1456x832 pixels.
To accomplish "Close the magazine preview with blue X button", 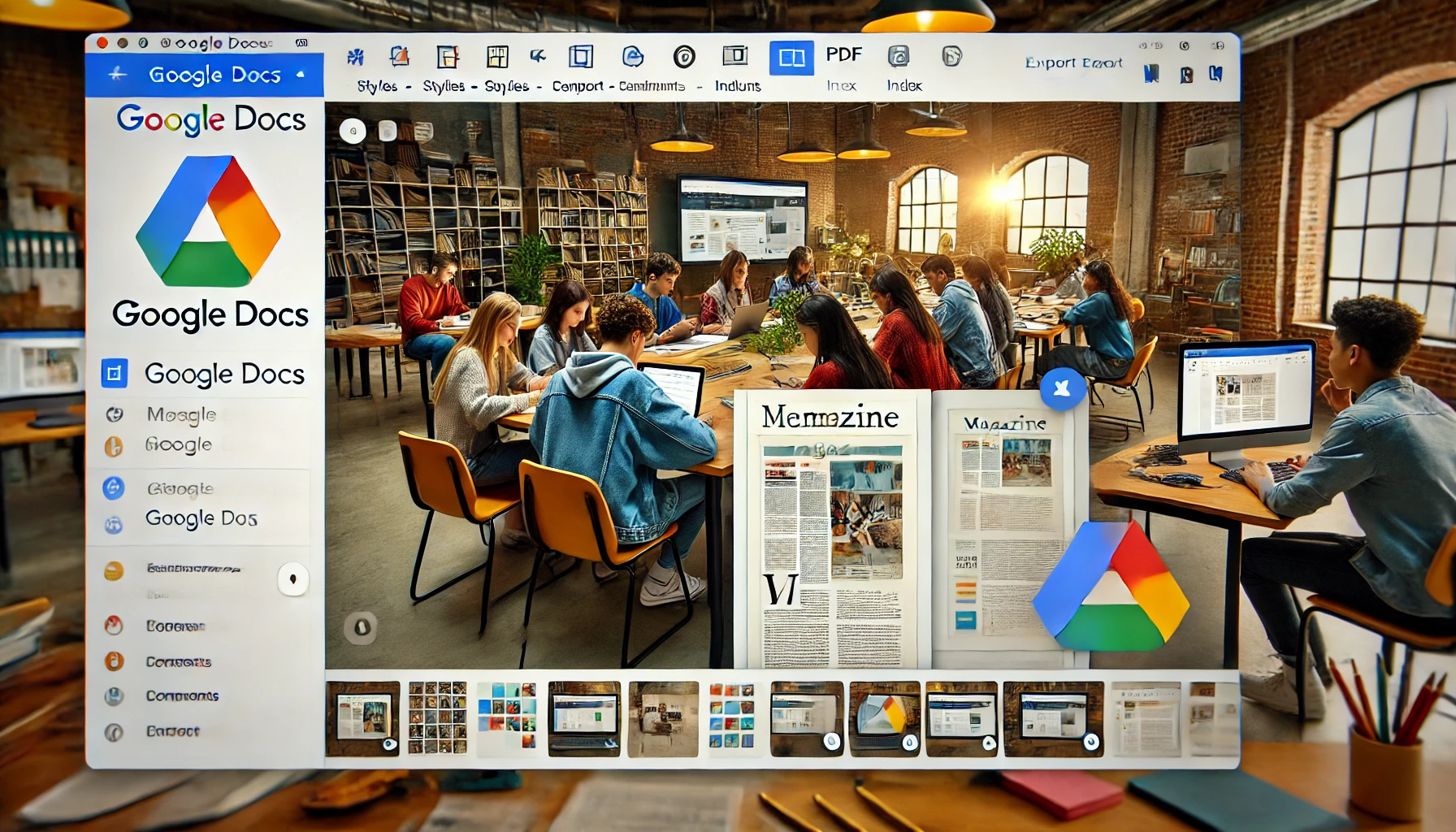I will click(1062, 388).
